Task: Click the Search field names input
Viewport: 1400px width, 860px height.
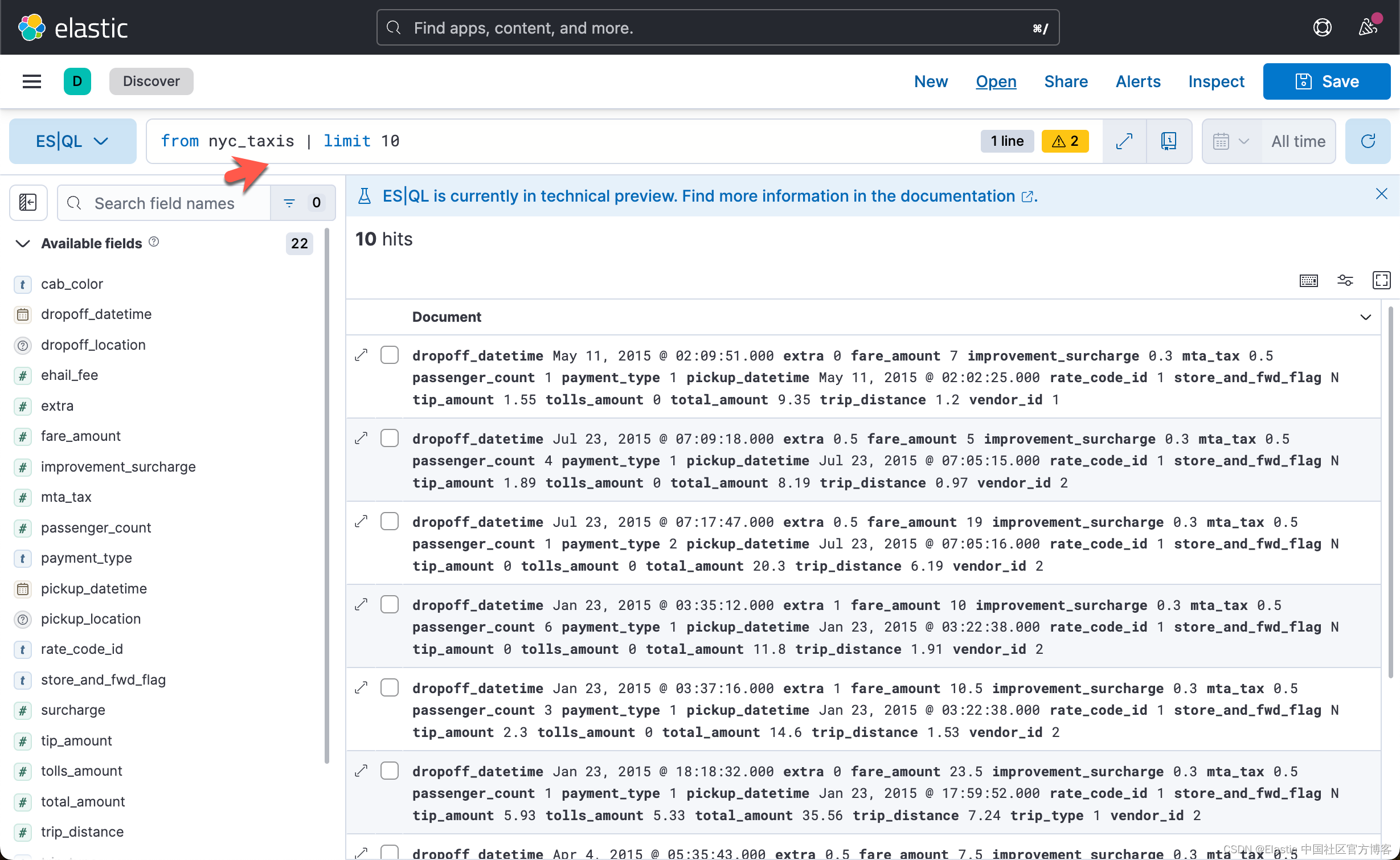Action: [164, 203]
